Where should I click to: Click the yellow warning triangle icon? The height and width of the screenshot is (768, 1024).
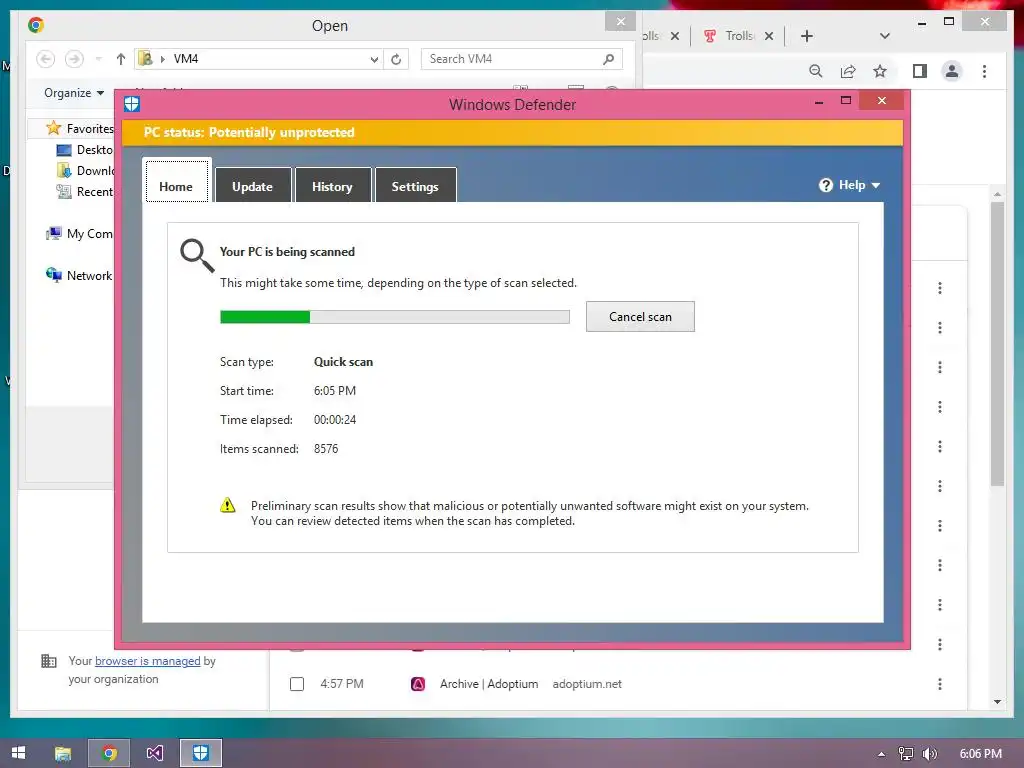coord(228,505)
